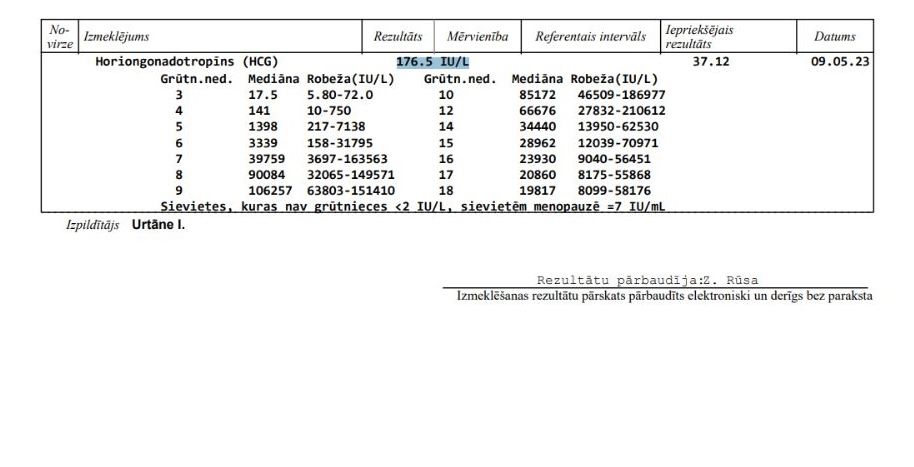Image resolution: width=914 pixels, height=467 pixels.
Task: Click the Referentais intervāls column header
Action: click(x=590, y=37)
